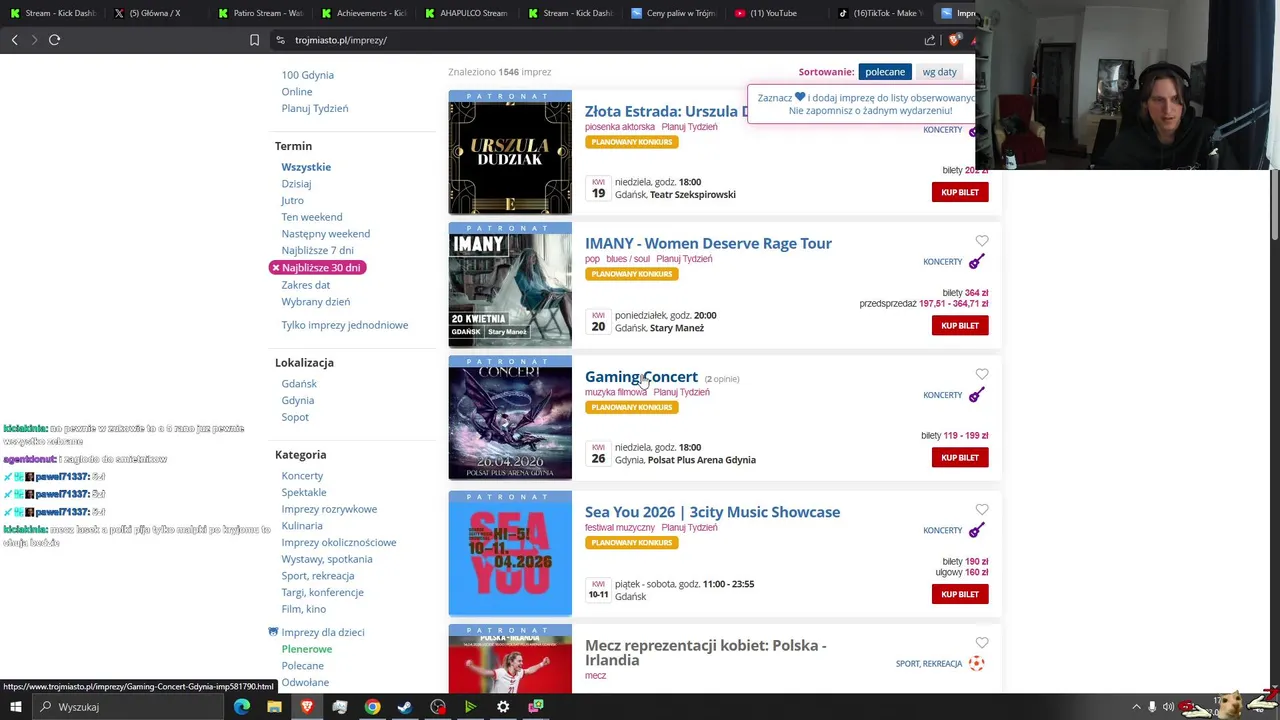1280x720 pixels.
Task: Add Gaming Concert to watchlist with heart
Action: 982,374
